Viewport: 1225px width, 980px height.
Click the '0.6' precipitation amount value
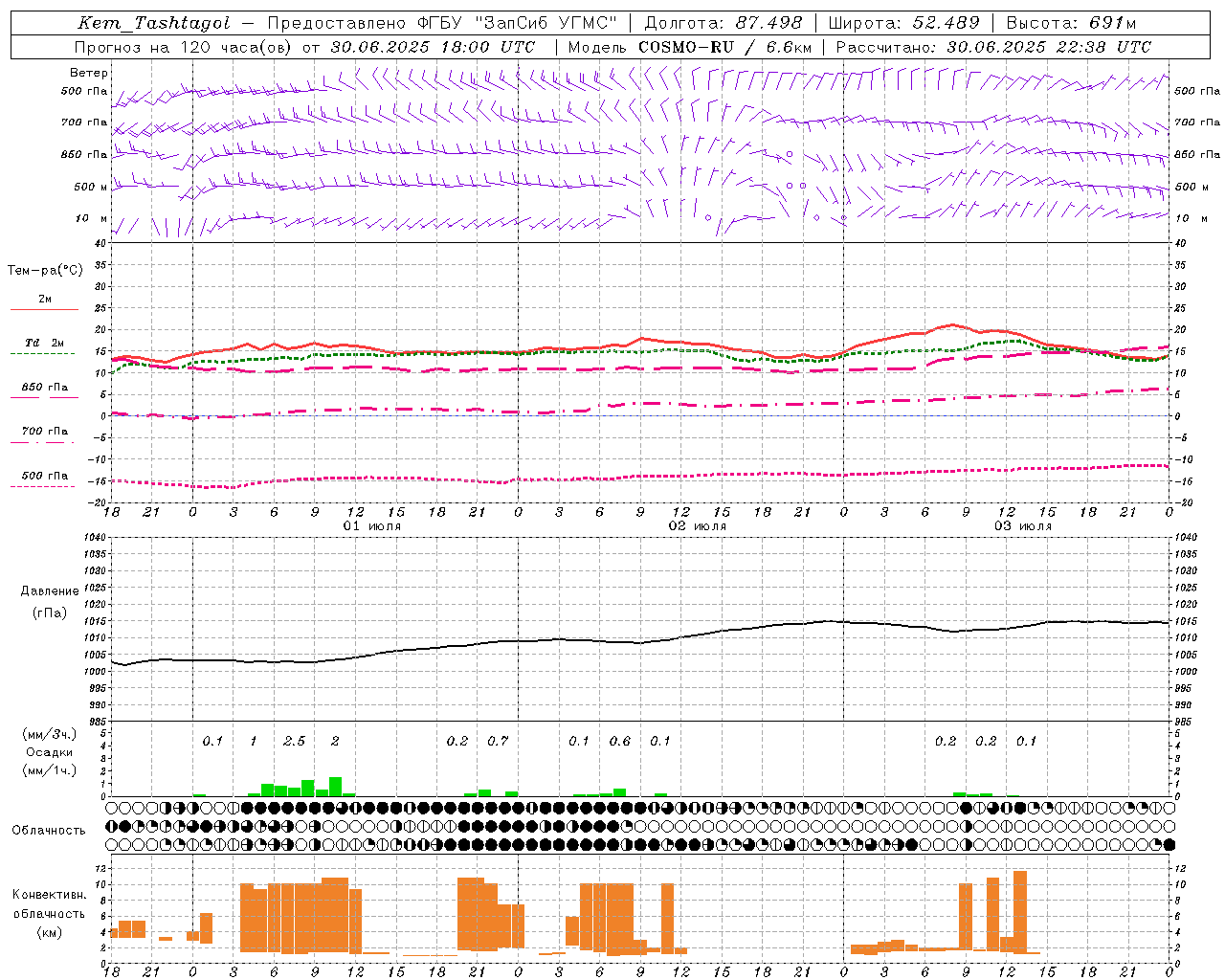(620, 741)
